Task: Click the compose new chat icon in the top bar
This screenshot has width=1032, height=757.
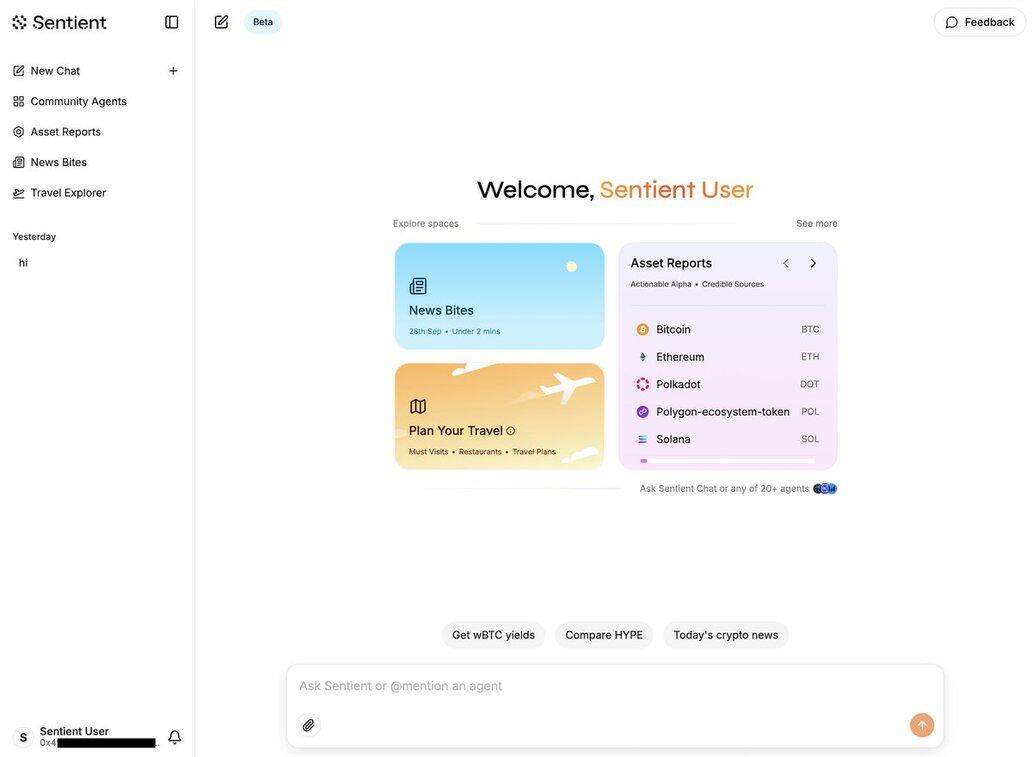Action: point(222,22)
